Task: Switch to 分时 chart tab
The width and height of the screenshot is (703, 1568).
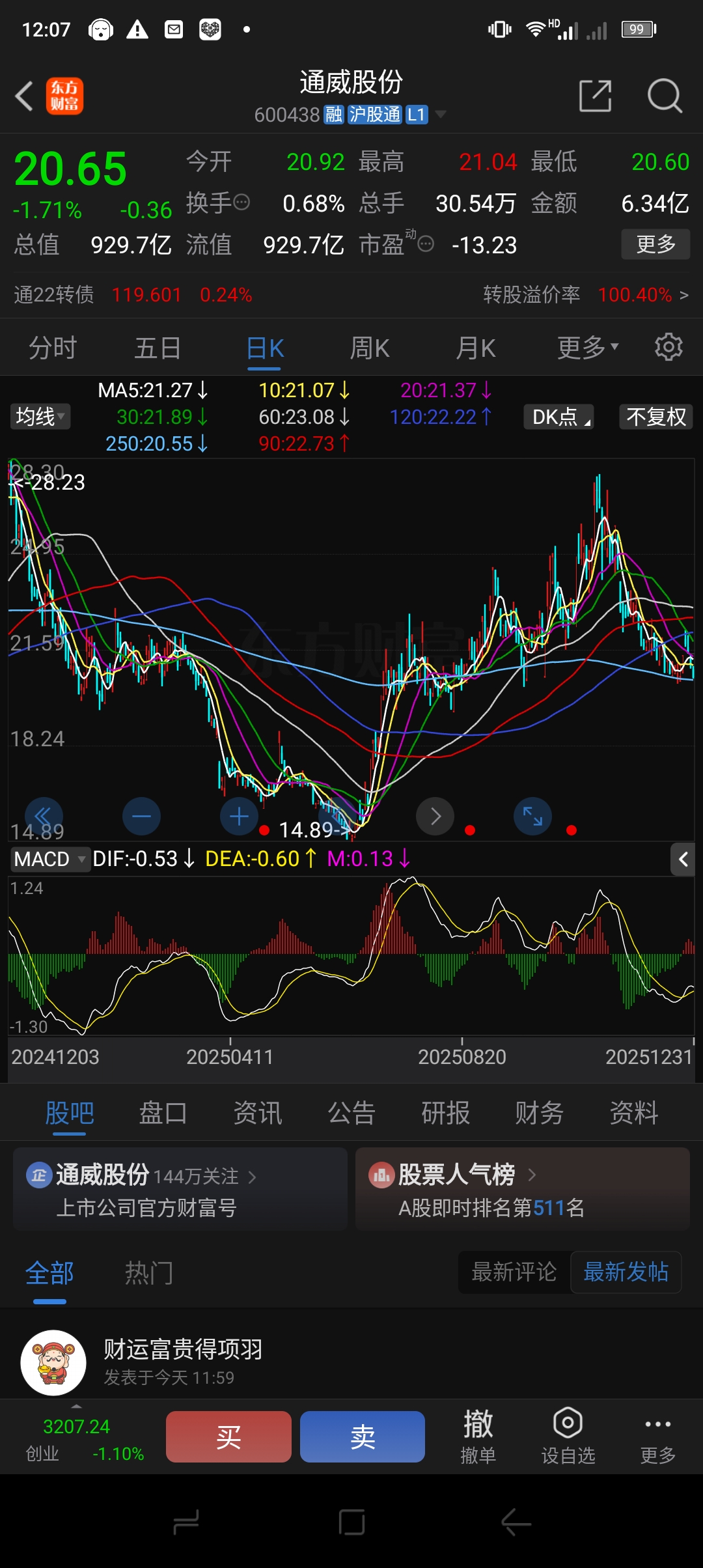Action: point(53,348)
